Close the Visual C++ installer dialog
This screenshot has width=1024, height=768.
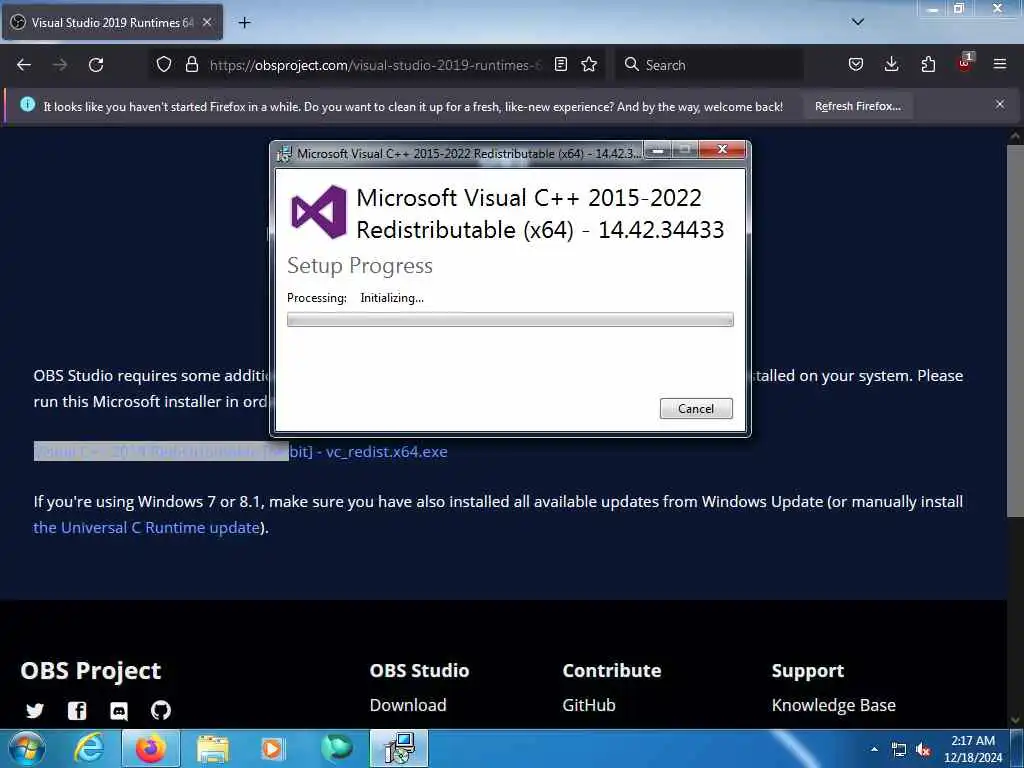pyautogui.click(x=722, y=150)
